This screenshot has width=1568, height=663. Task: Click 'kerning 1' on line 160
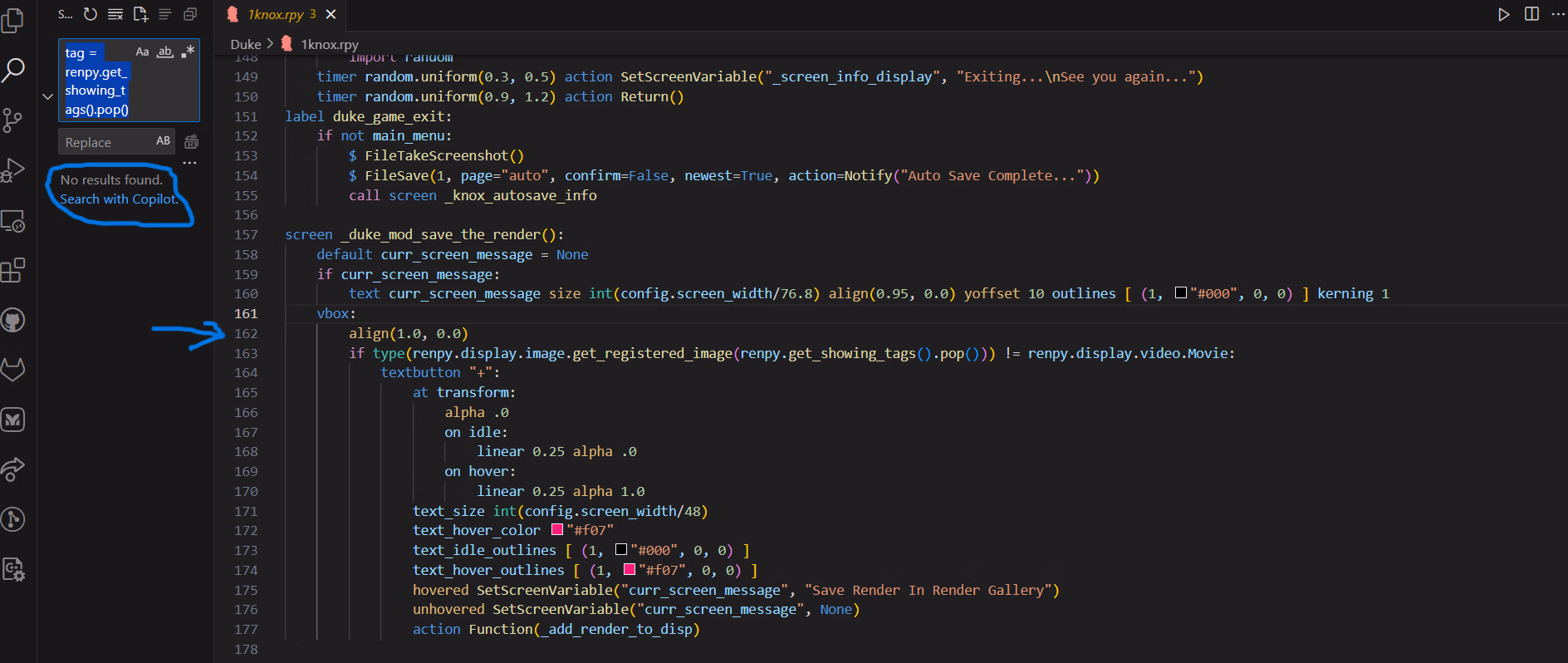(x=1353, y=293)
